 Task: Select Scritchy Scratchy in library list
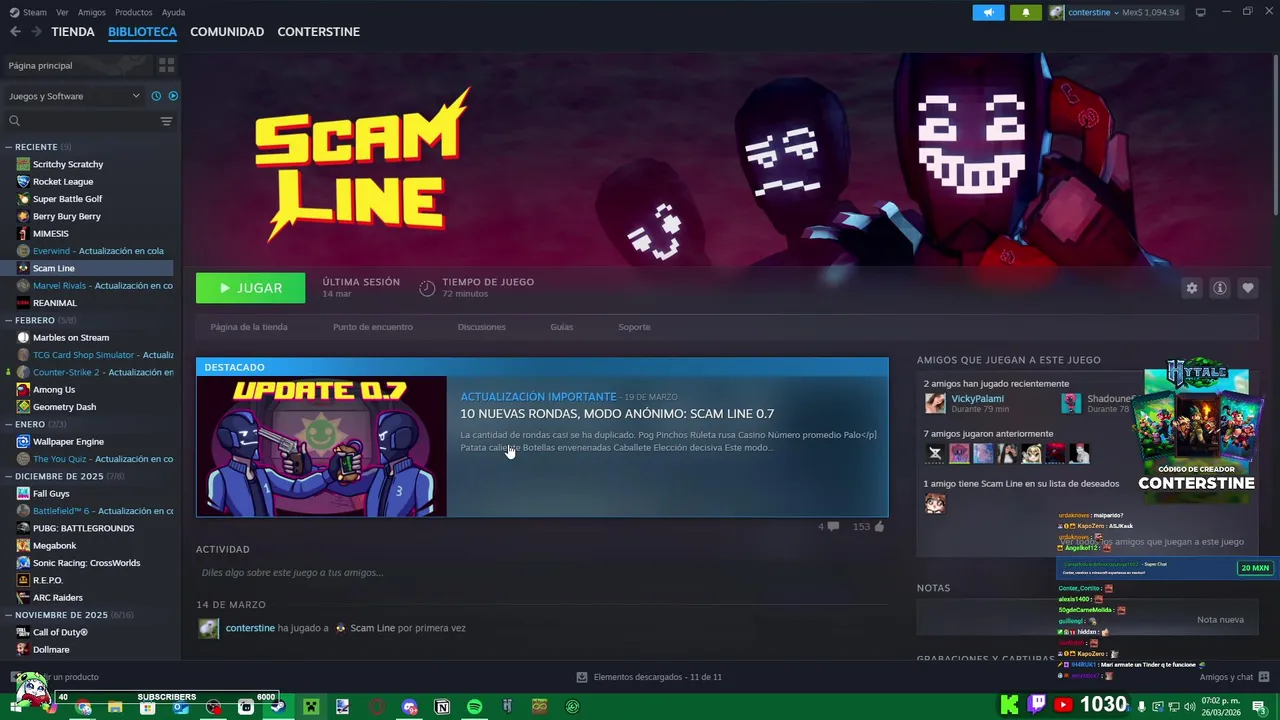point(68,164)
